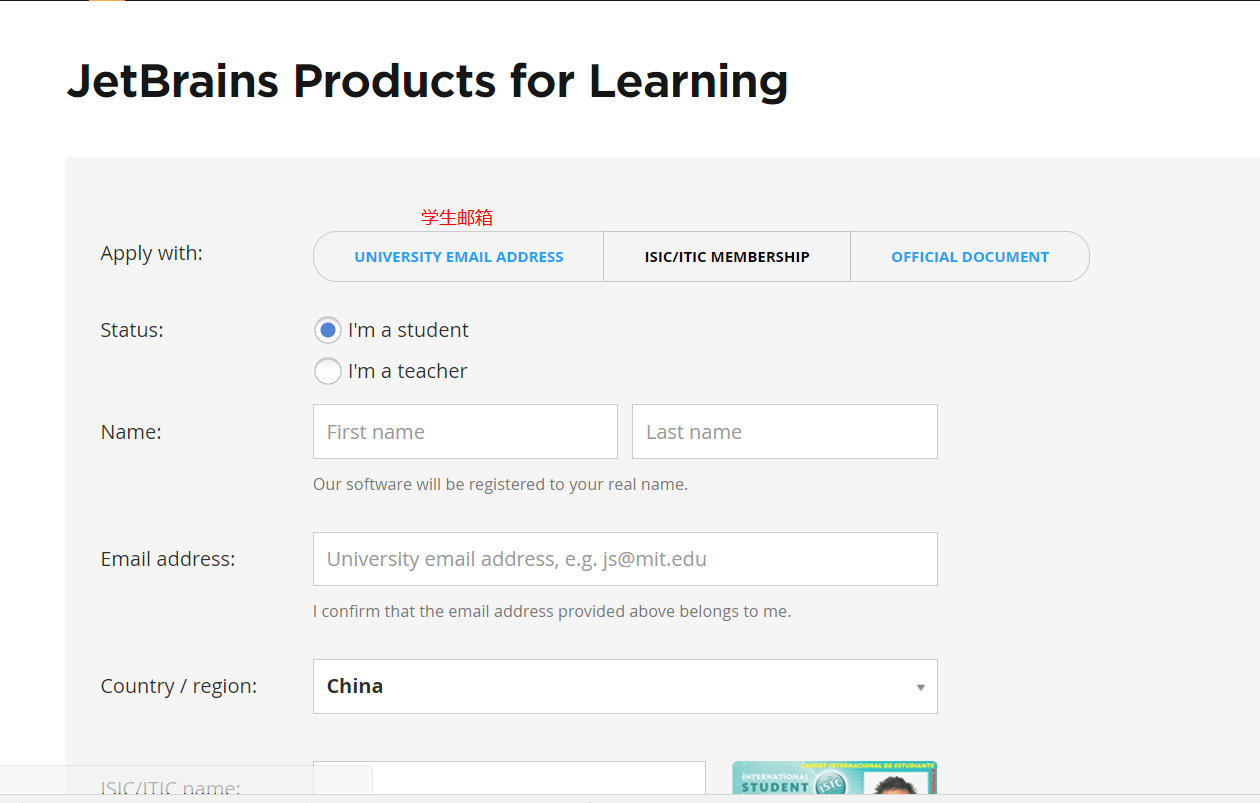Image resolution: width=1260 pixels, height=803 pixels.
Task: Click the red 学生邮箱 annotation text
Action: tap(457, 217)
